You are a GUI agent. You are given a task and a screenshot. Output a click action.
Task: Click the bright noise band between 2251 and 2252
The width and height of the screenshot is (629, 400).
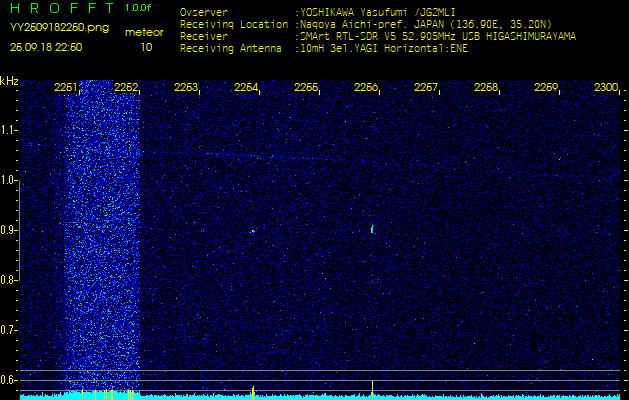click(x=102, y=235)
